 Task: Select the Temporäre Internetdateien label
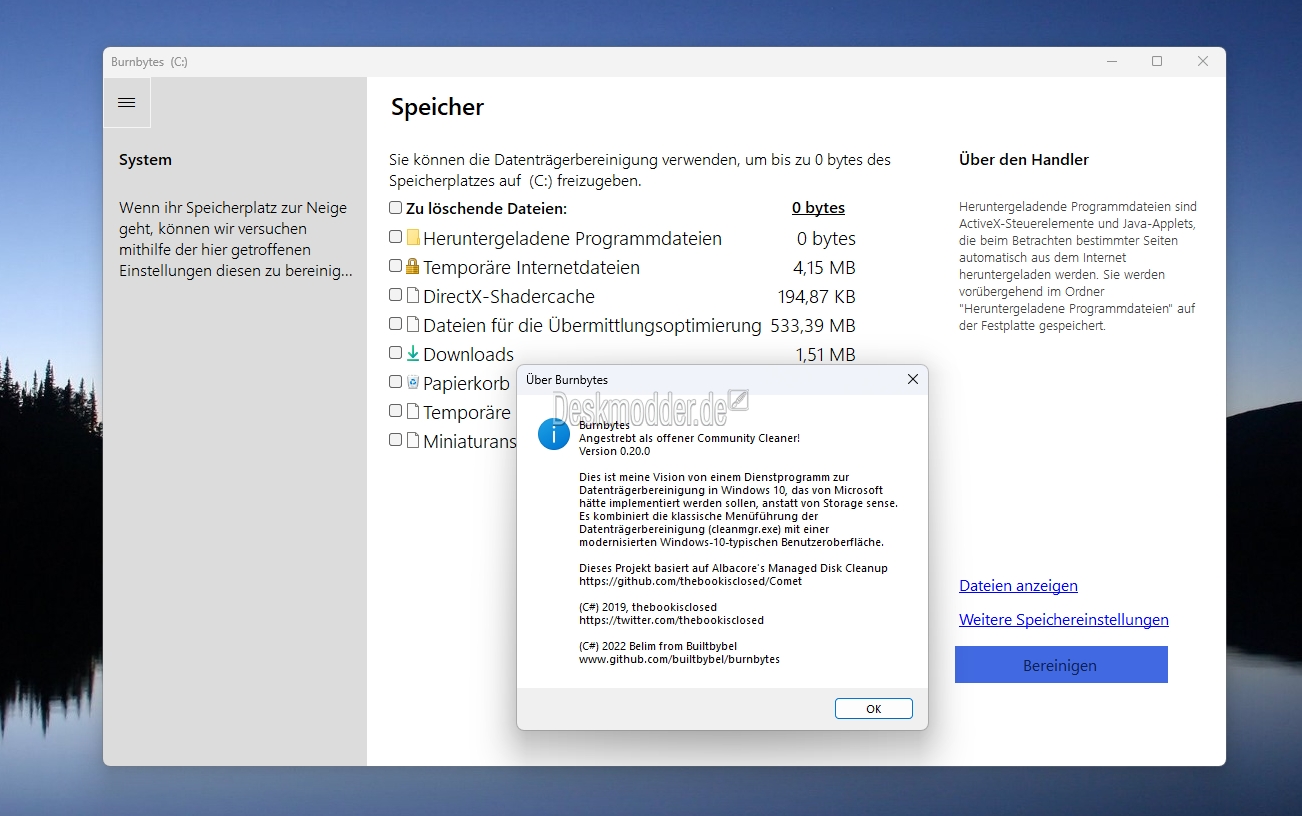[x=531, y=268]
